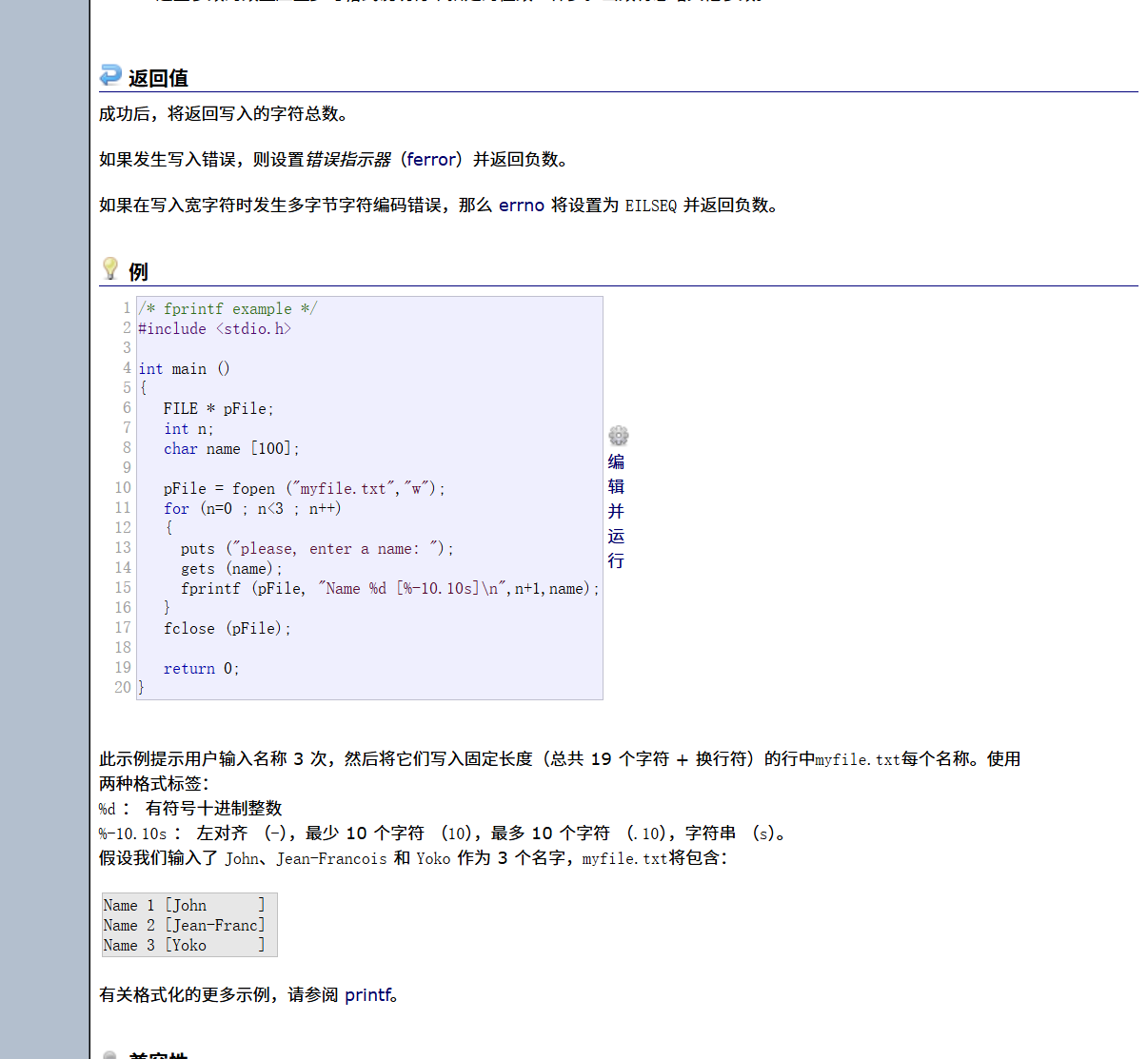The image size is (1148, 1059).
Task: Click the gray sidebar strip on the left
Action: pos(43,529)
